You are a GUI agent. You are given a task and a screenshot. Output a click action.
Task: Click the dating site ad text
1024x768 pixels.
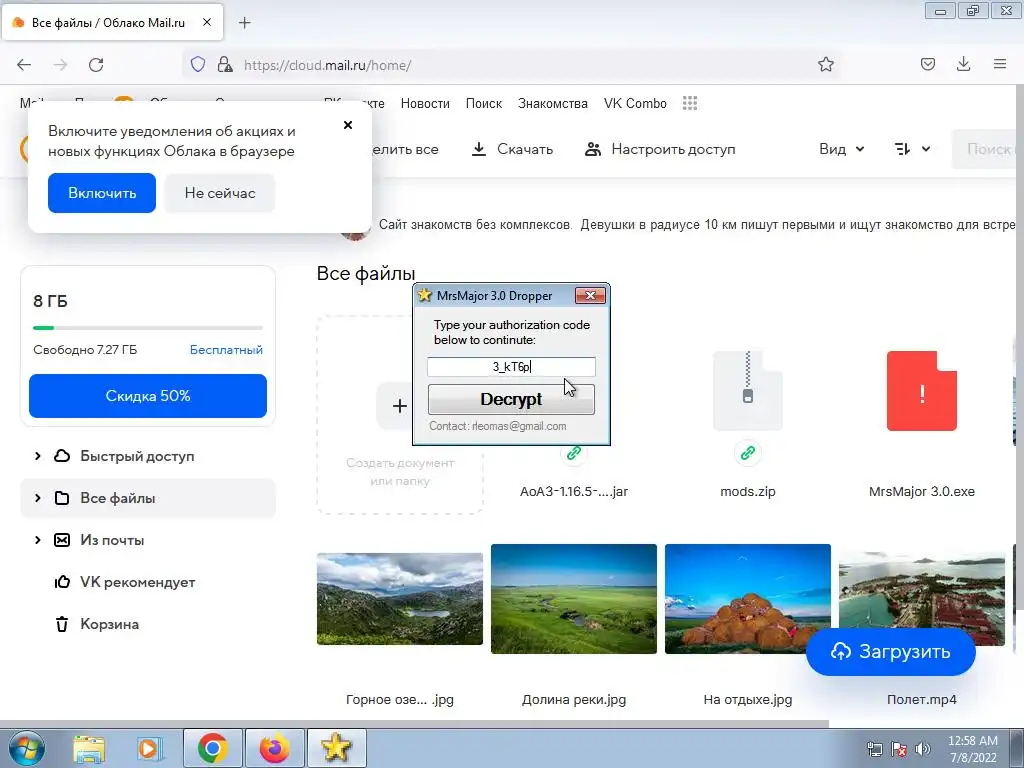697,225
